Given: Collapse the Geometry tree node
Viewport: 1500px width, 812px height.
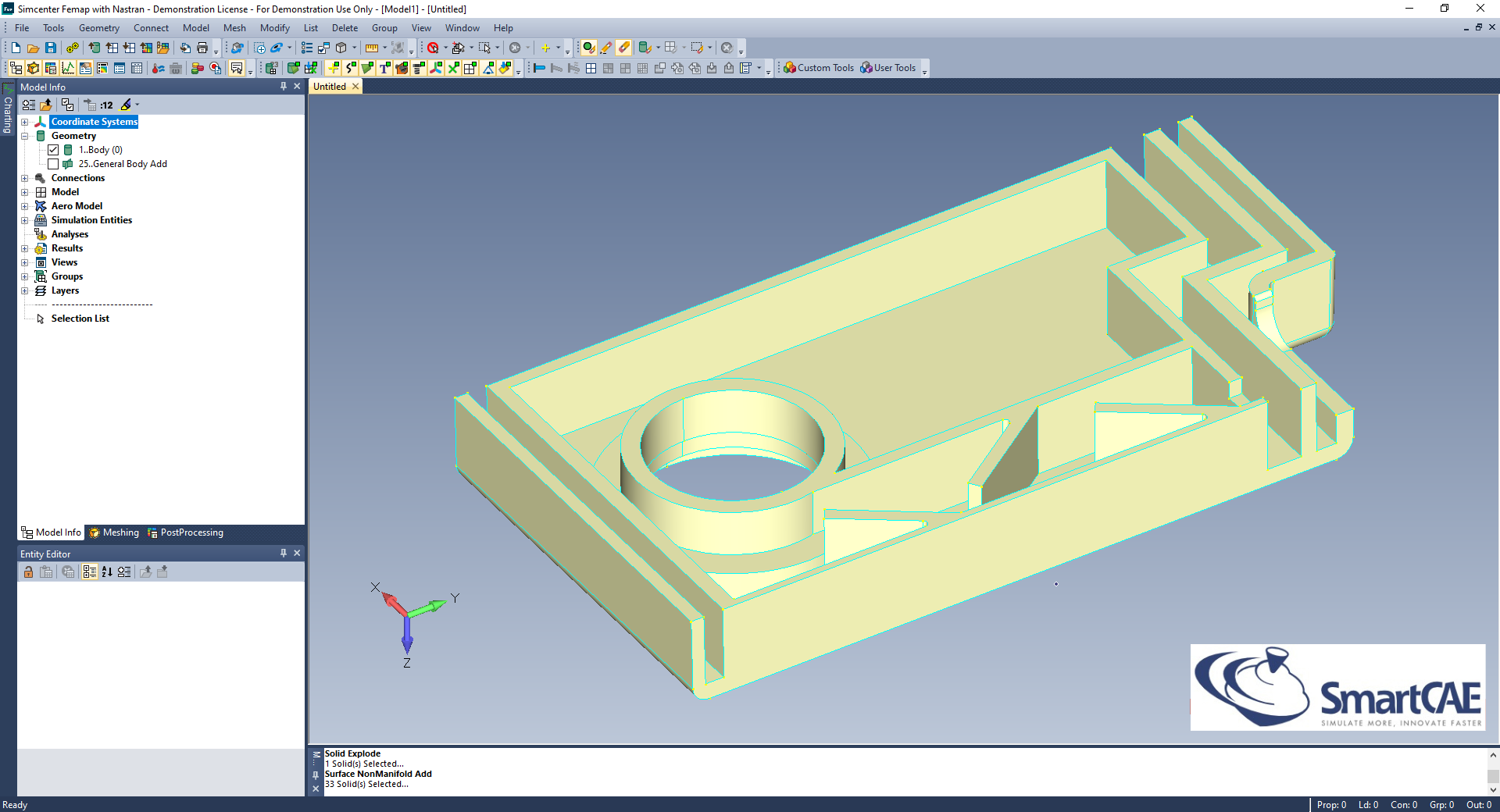Looking at the screenshot, I should click(25, 136).
